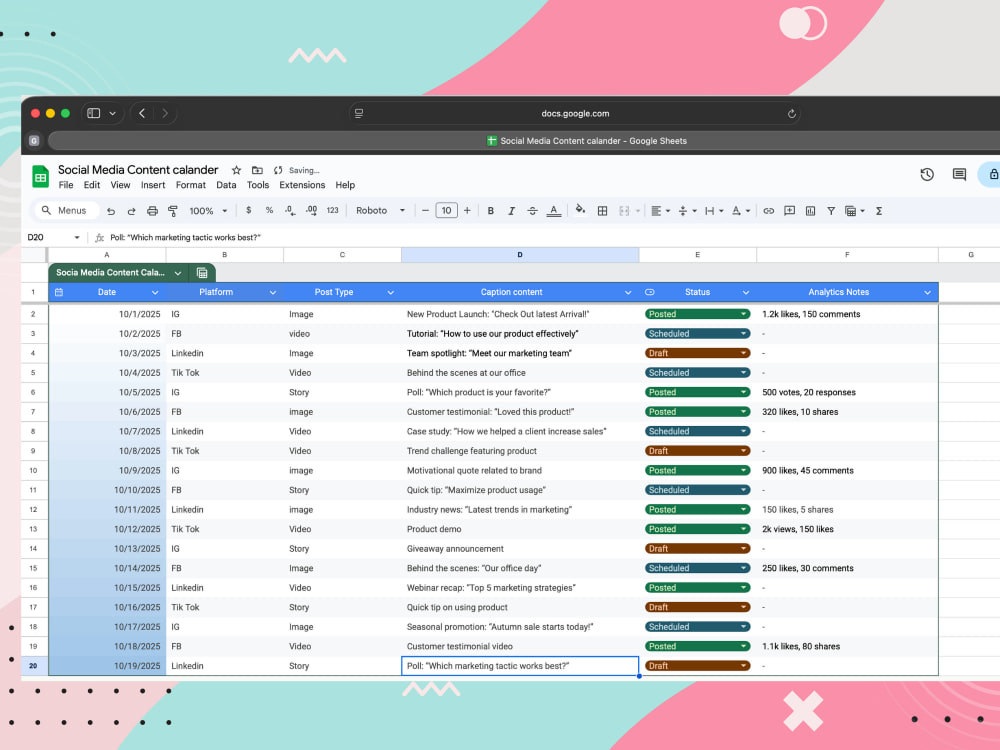Open table options dropdown in toolbar
The width and height of the screenshot is (1000, 750).
(x=855, y=211)
